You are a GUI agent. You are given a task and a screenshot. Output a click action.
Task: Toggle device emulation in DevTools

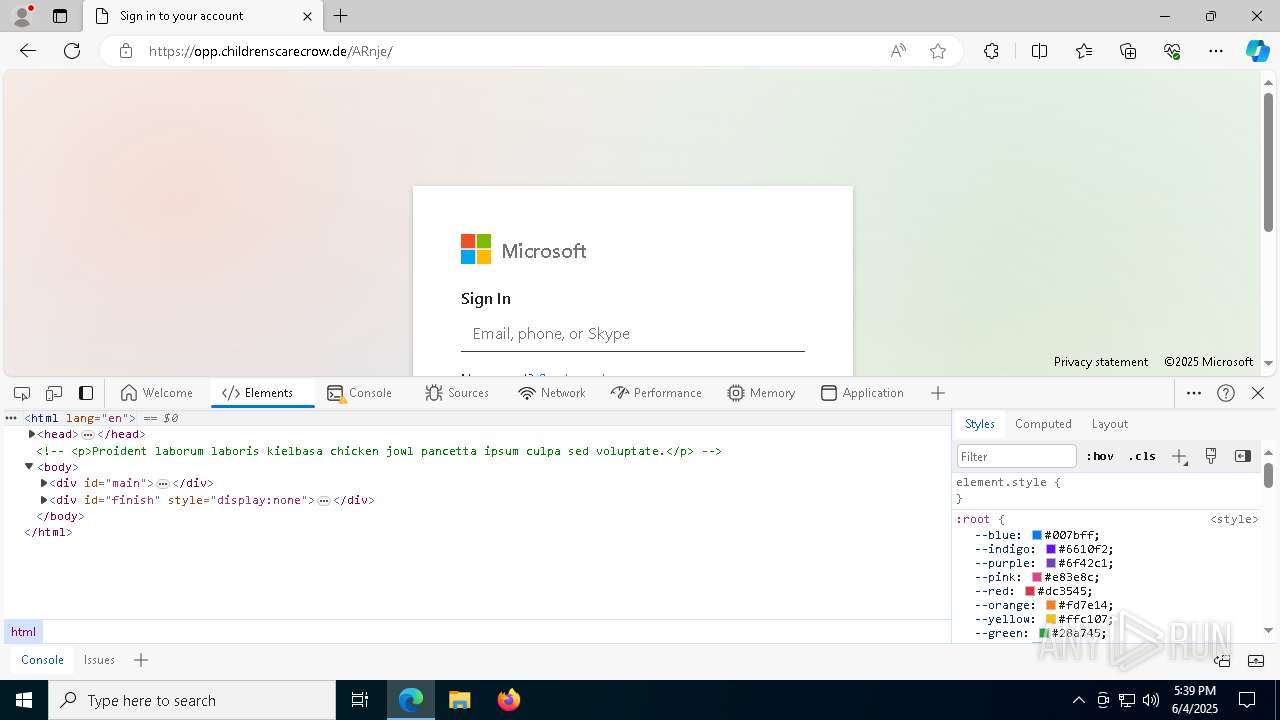click(x=54, y=393)
